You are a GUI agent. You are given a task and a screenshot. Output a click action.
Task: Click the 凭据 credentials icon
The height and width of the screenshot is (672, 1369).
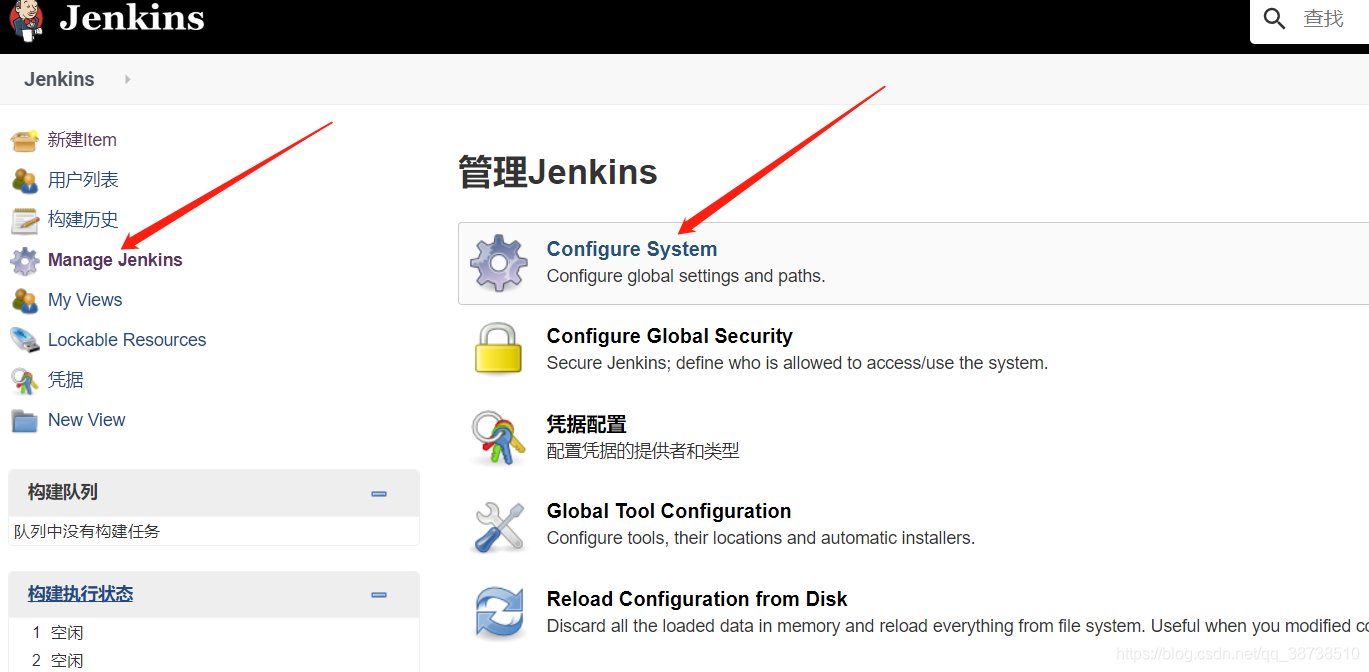pyautogui.click(x=25, y=380)
